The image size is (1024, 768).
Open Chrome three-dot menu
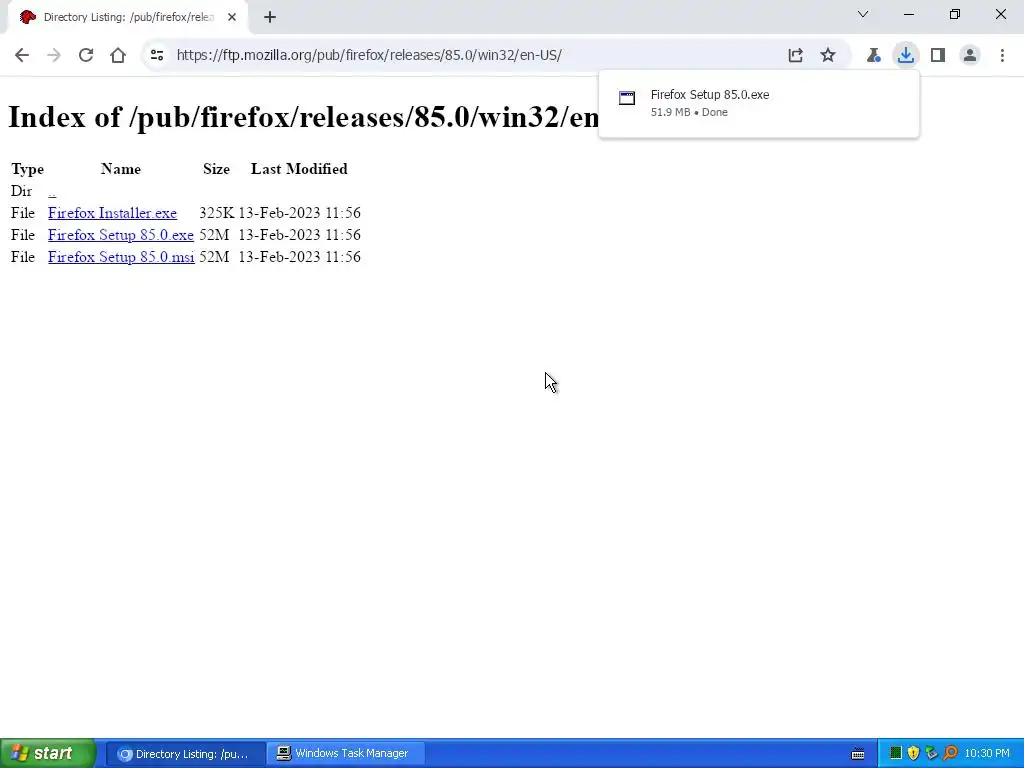coord(1002,55)
